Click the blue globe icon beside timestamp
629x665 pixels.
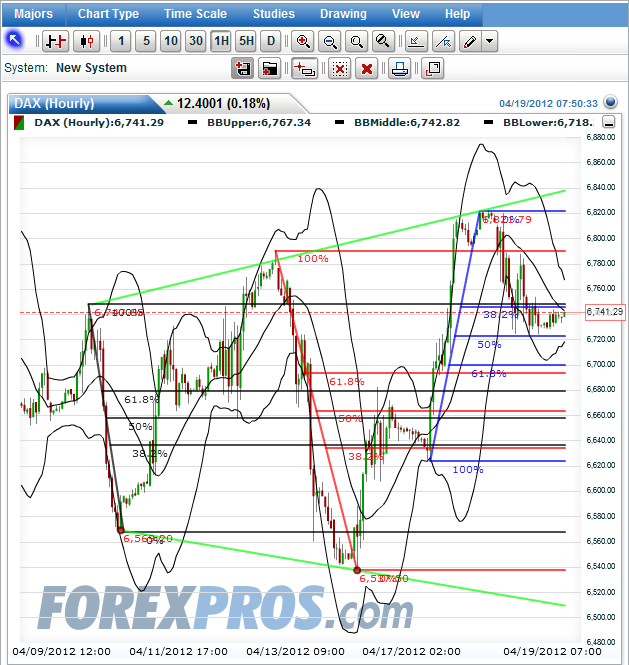610,102
